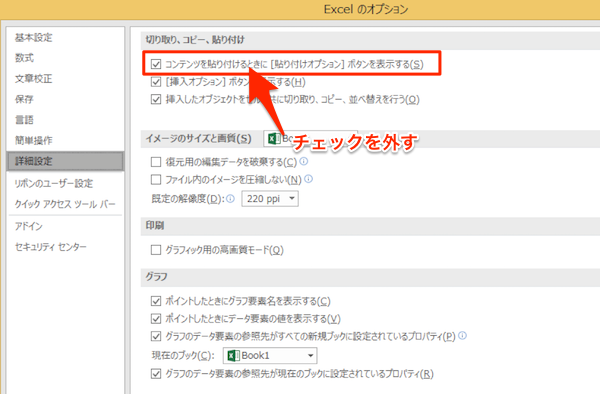
Task: Select 詳細設定 in the sidebar
Action: (x=65, y=161)
